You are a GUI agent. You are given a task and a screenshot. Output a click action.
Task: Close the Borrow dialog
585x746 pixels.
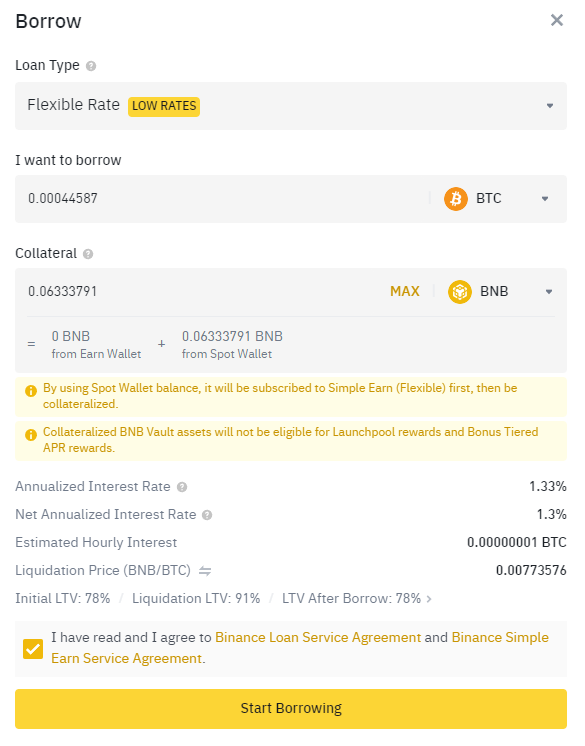pos(556,20)
